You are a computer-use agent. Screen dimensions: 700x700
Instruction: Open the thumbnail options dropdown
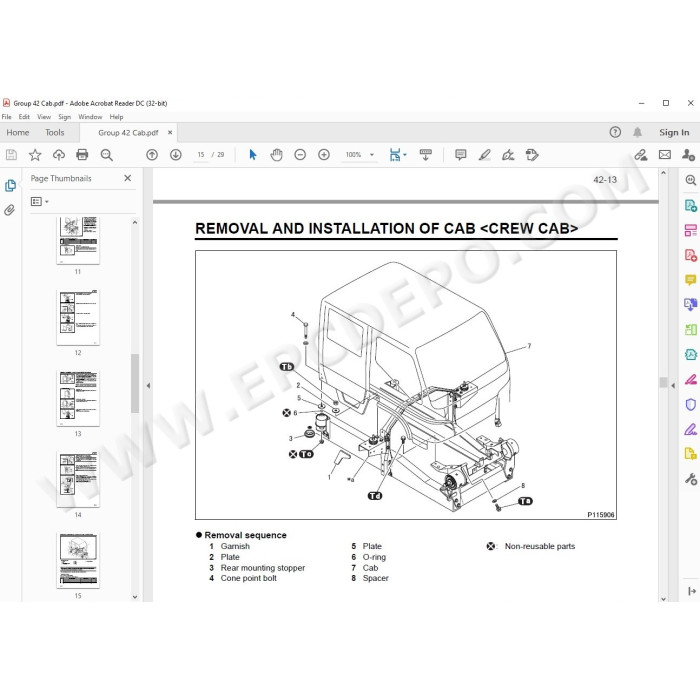point(39,202)
